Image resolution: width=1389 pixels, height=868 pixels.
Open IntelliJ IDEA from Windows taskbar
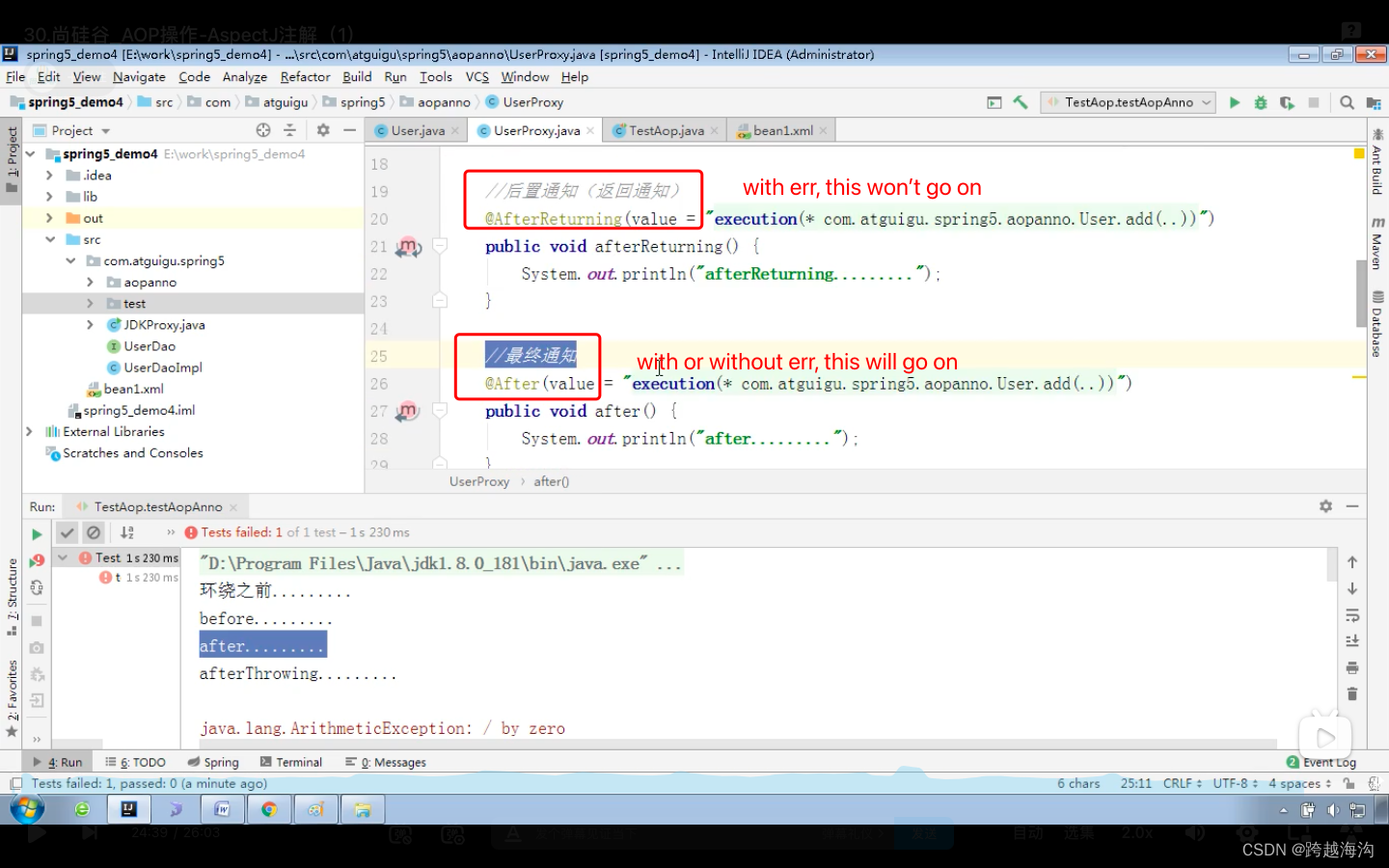pyautogui.click(x=128, y=809)
